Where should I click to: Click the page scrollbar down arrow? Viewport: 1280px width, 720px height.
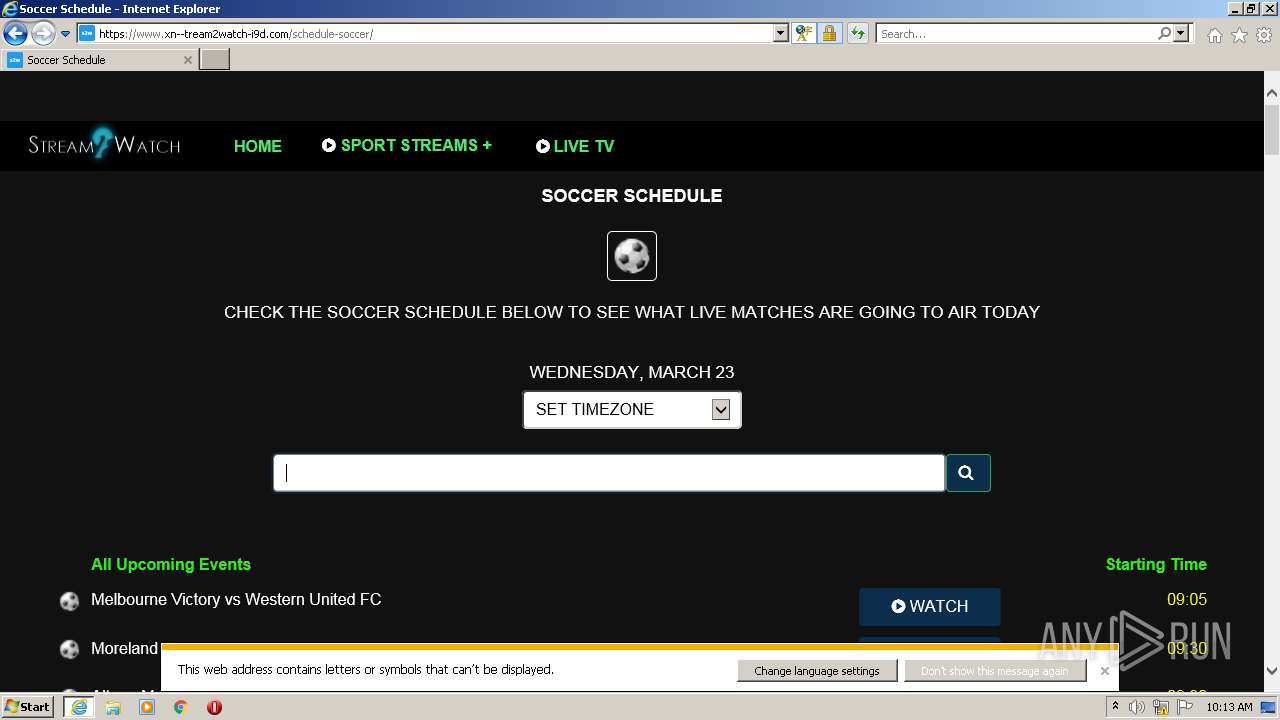[x=1271, y=671]
